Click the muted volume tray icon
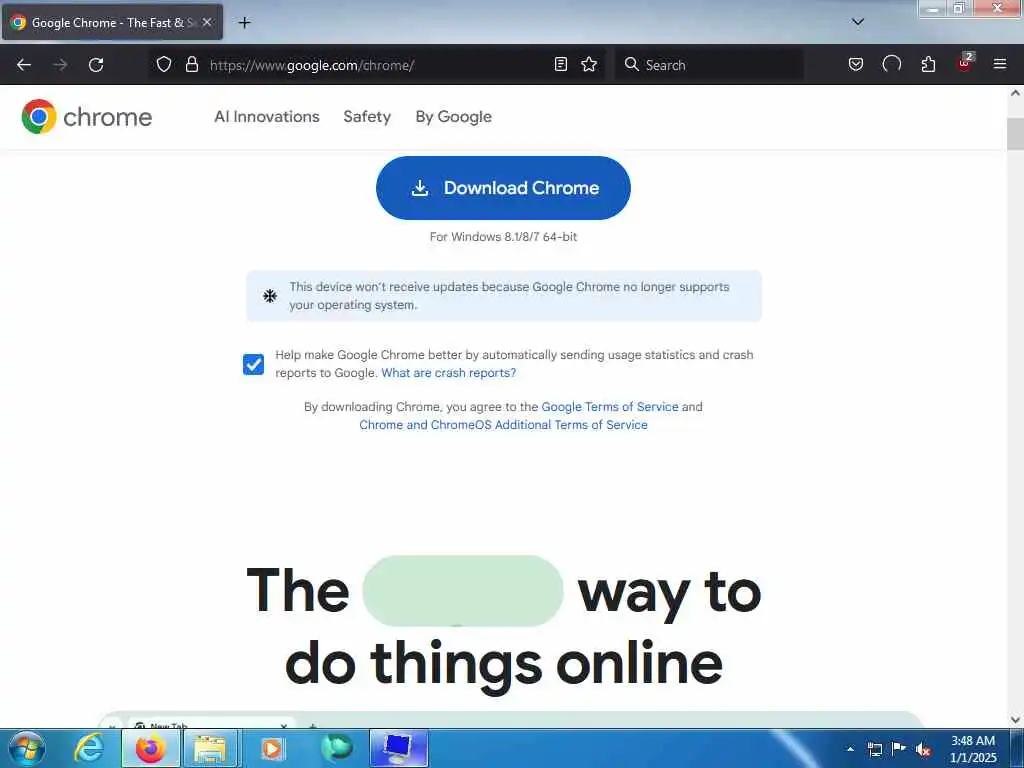The width and height of the screenshot is (1024, 768). [923, 749]
